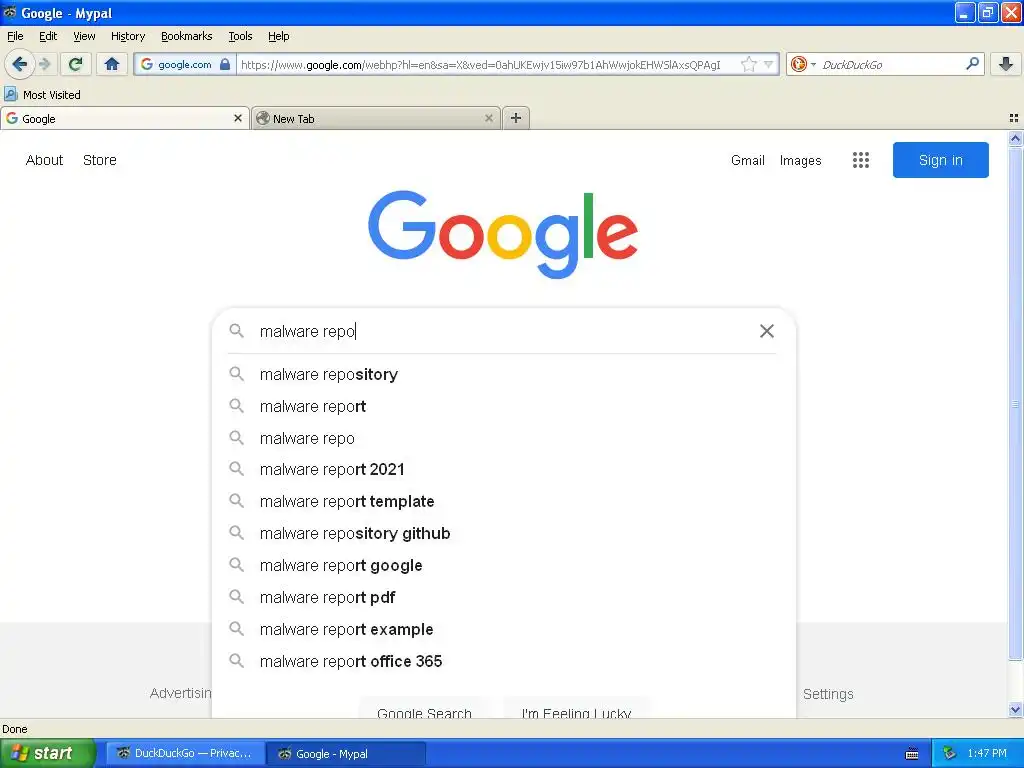Bookmark this page with the star icon
The image size is (1024, 768).
(748, 64)
